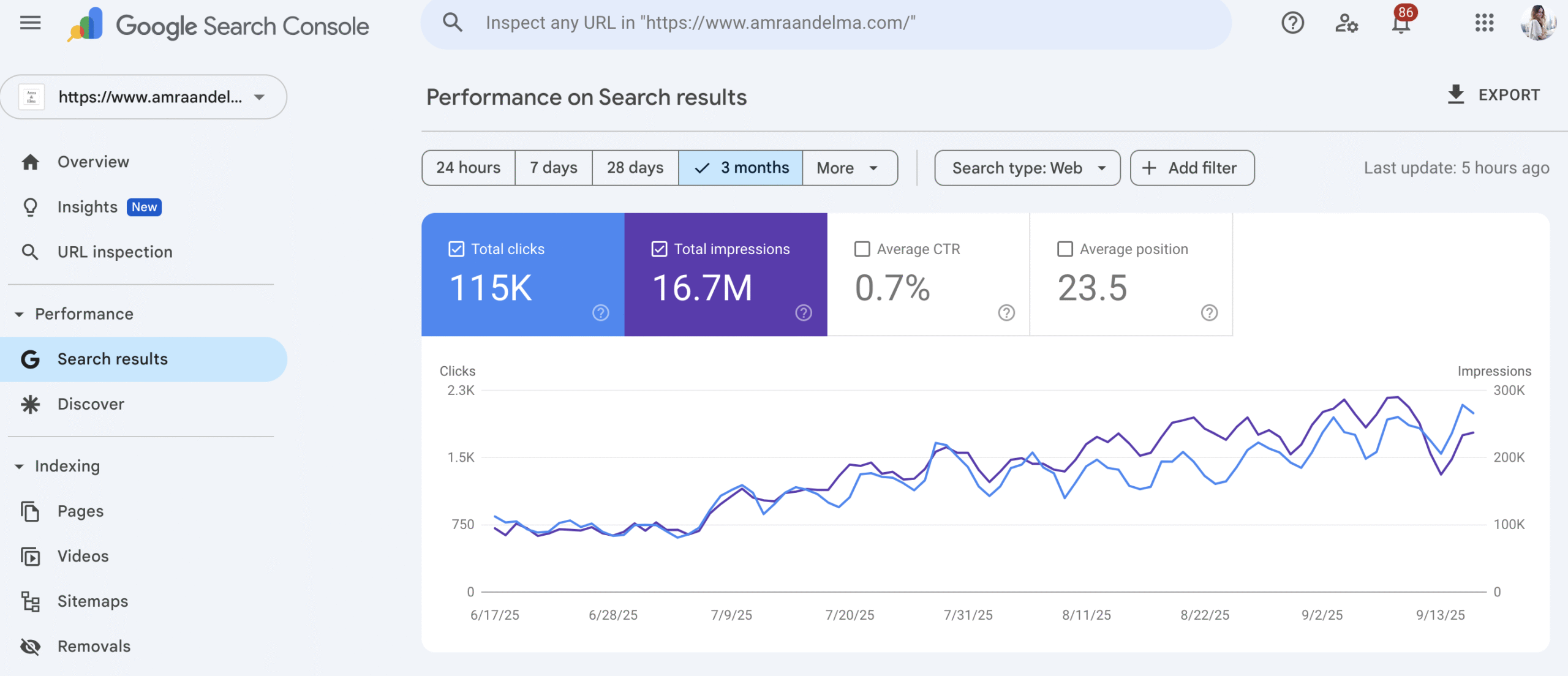Select the 28 days range tab
Image resolution: width=1568 pixels, height=676 pixels.
635,168
